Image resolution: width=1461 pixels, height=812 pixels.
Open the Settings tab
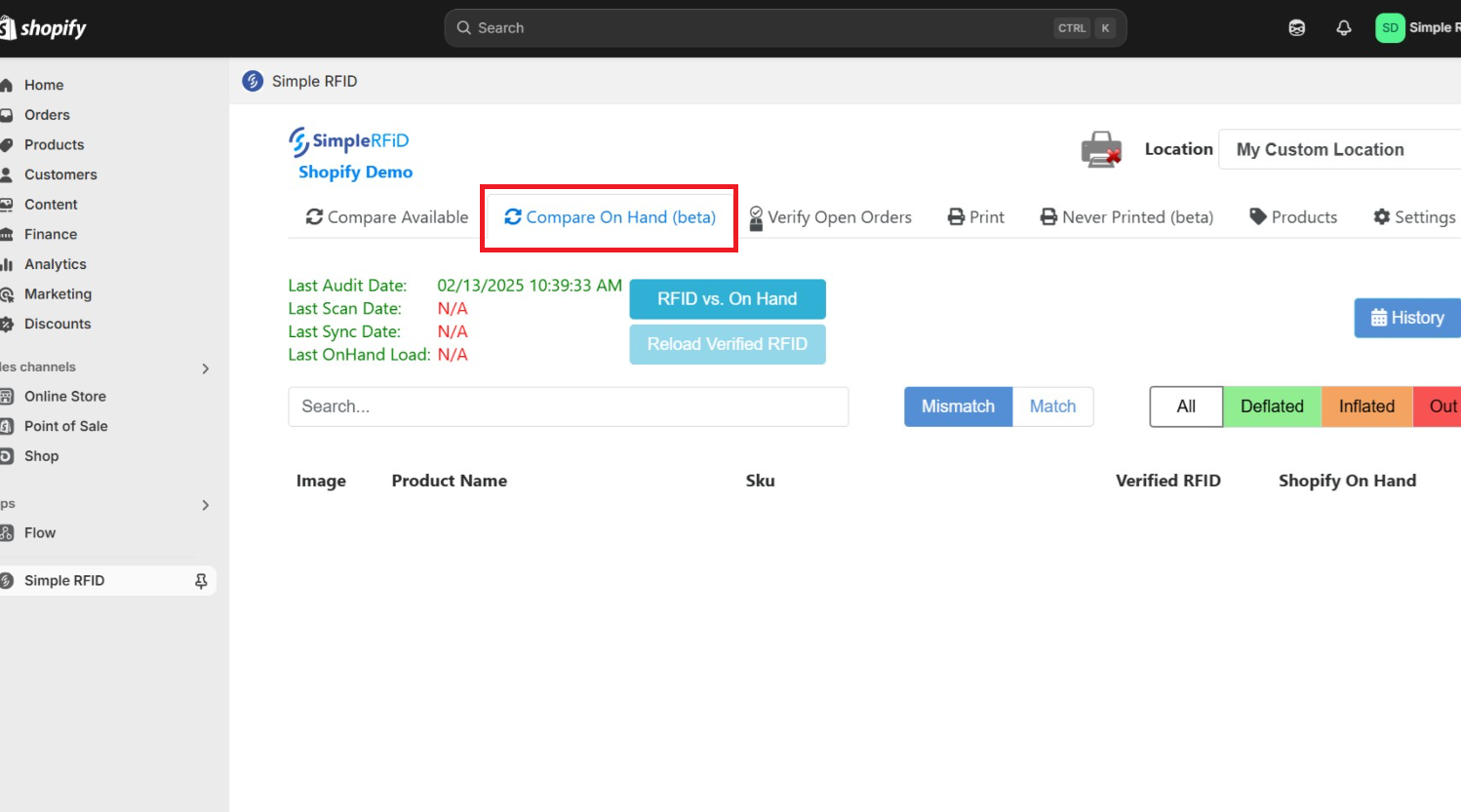1414,217
